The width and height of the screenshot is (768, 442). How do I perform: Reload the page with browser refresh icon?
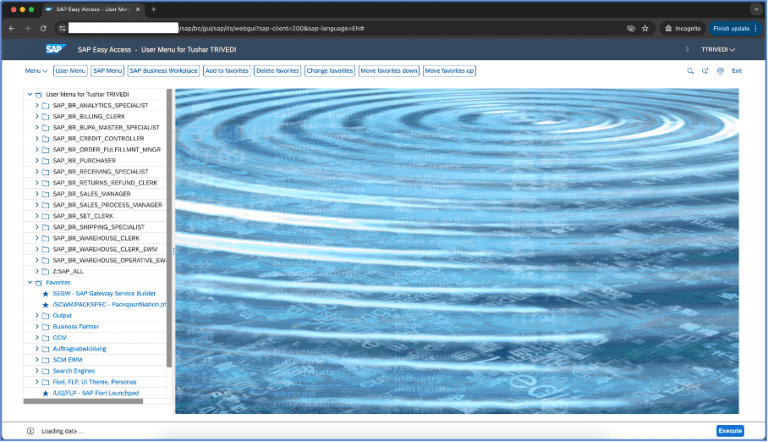coord(43,28)
